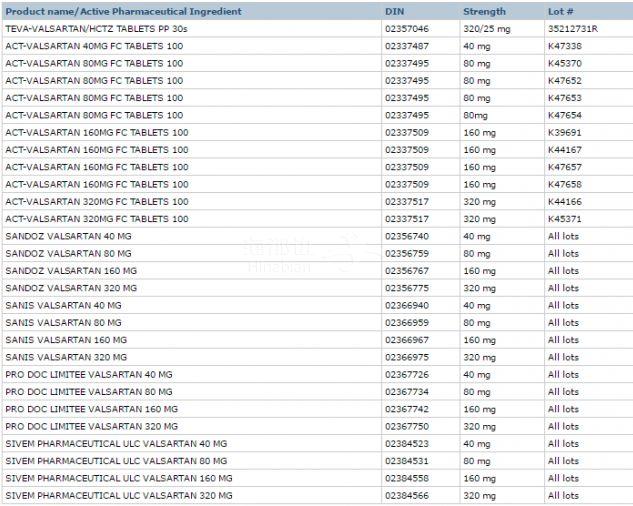Click DIN 02384558
Viewport: 633px width, 506px height.
click(407, 479)
